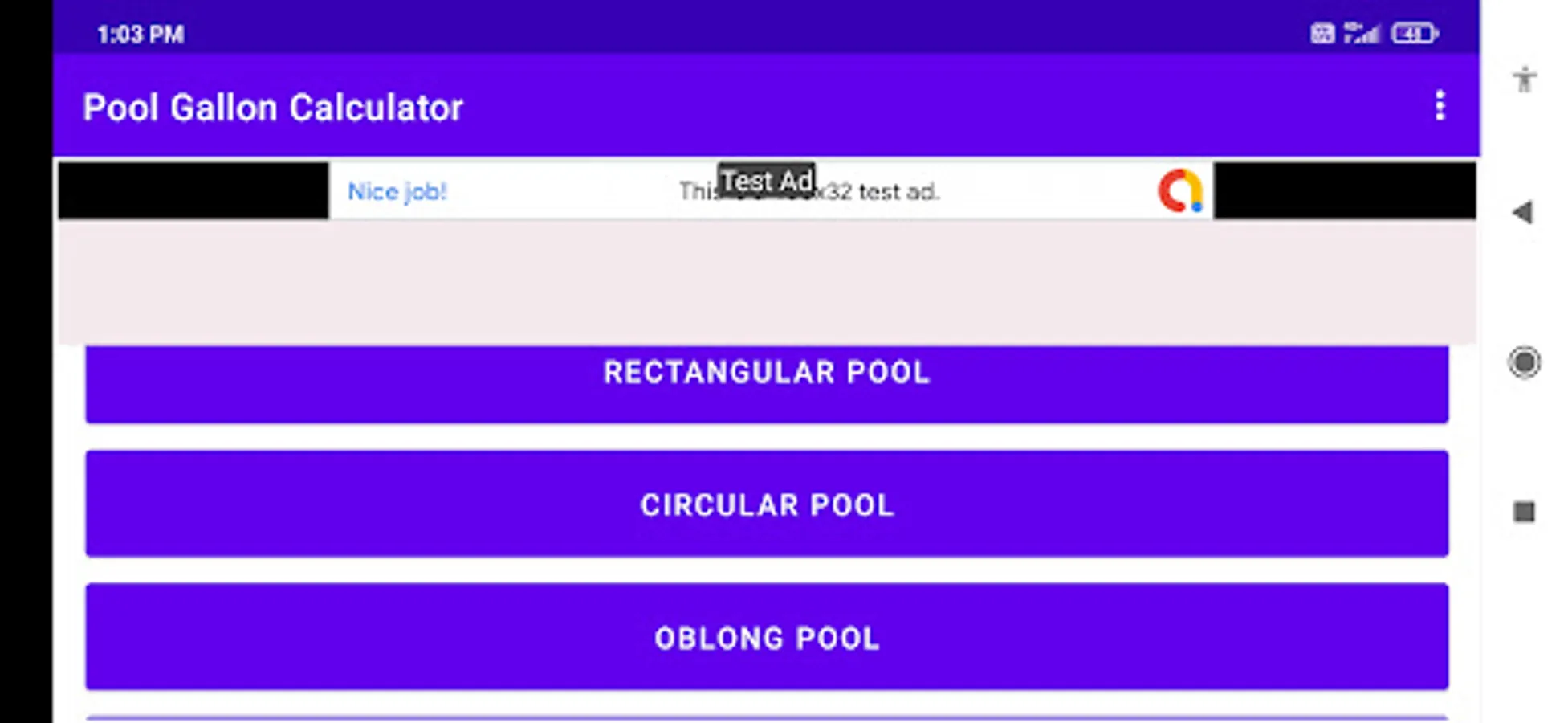Screen dimensions: 1568x723
Task: Open the Oblong Pool calculator
Action: tap(767, 637)
